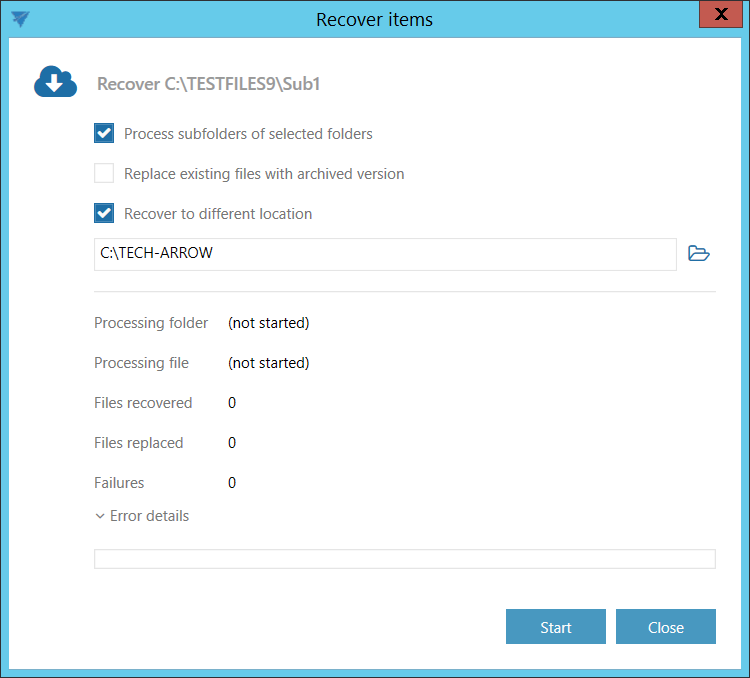Click the cloud download icon
Screen dimensions: 750x678
coord(55,83)
